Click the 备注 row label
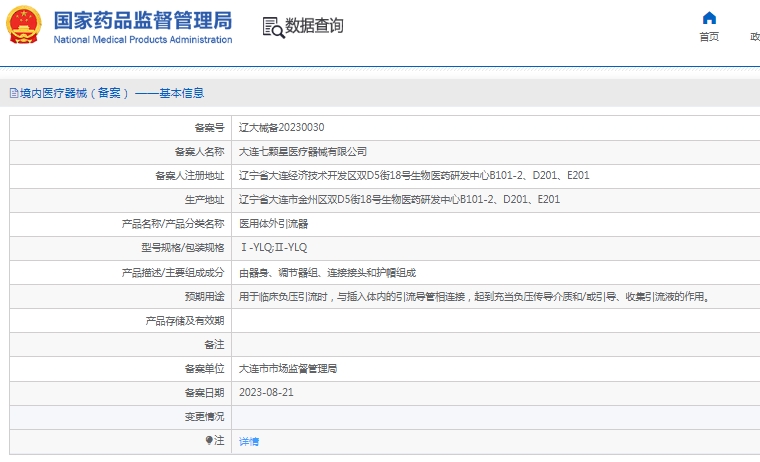Viewport: 760px width, 462px height. 214,345
